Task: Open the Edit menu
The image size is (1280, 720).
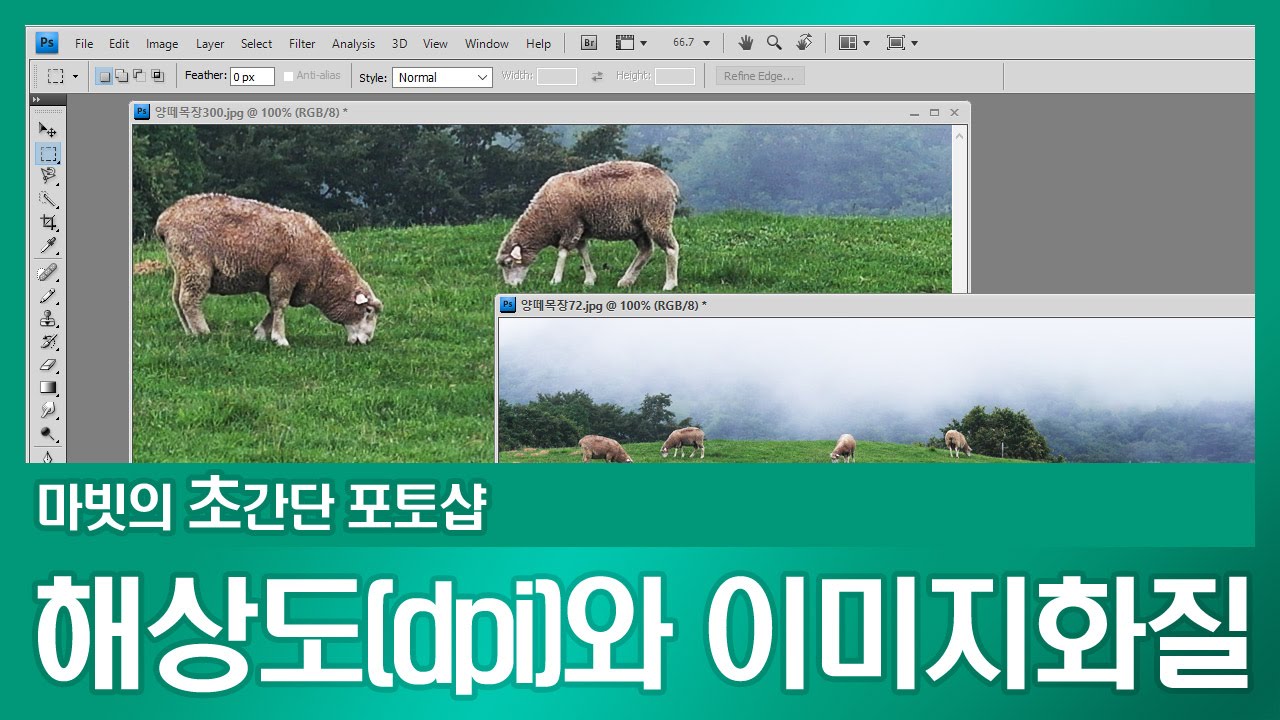Action: (x=119, y=44)
